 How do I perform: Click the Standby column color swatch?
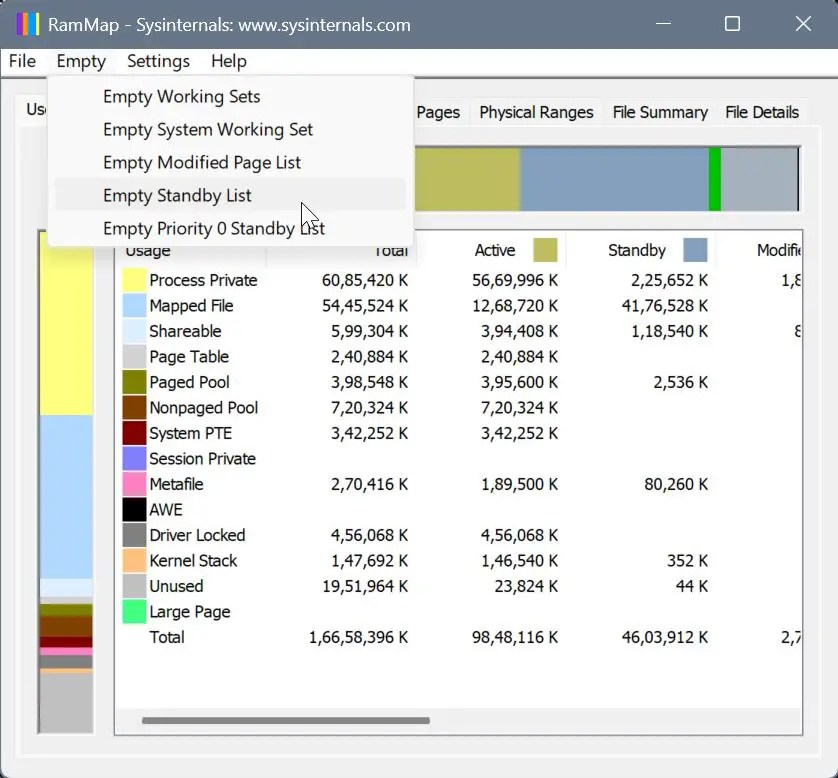tap(695, 250)
